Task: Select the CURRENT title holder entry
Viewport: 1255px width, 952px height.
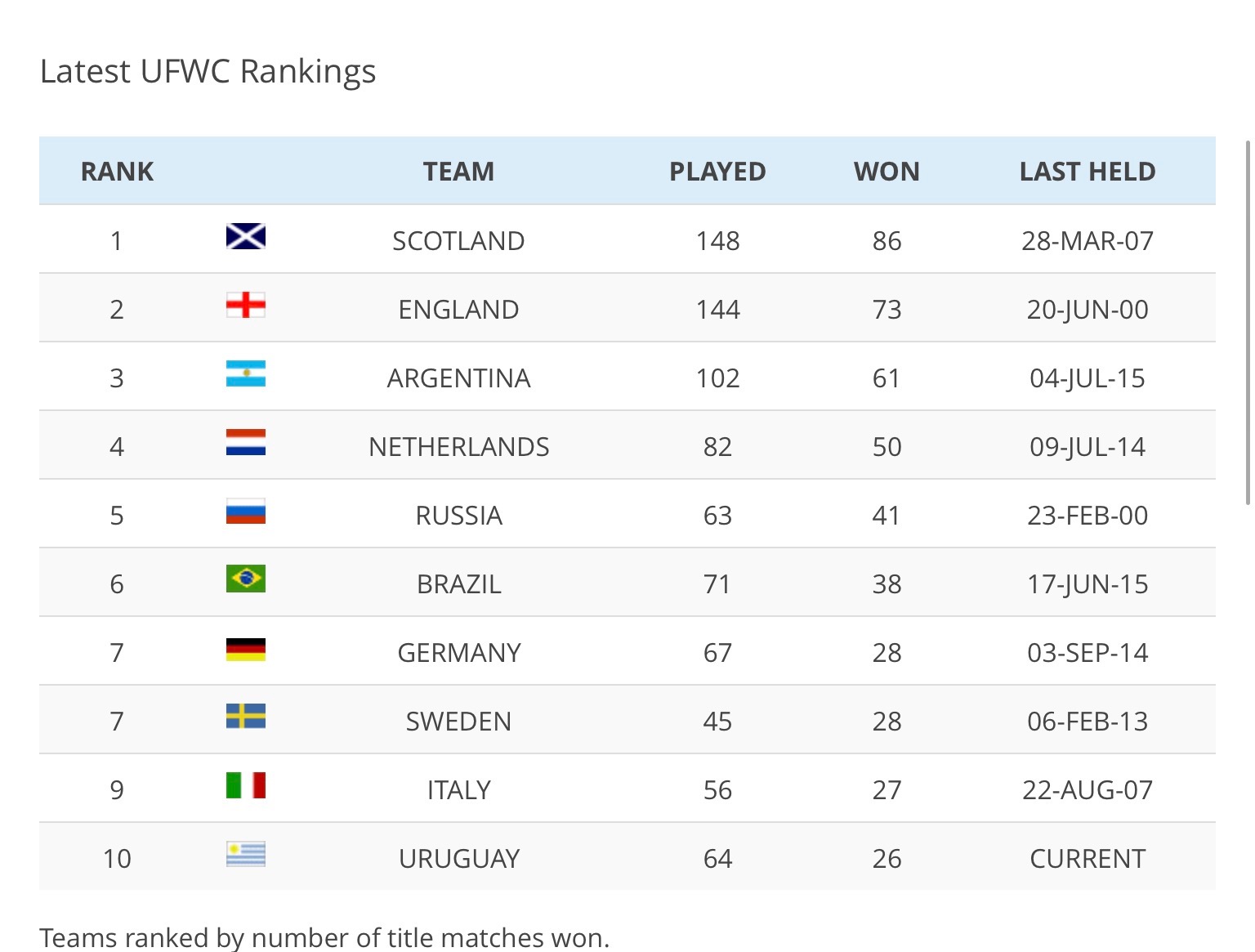Action: pos(1087,857)
